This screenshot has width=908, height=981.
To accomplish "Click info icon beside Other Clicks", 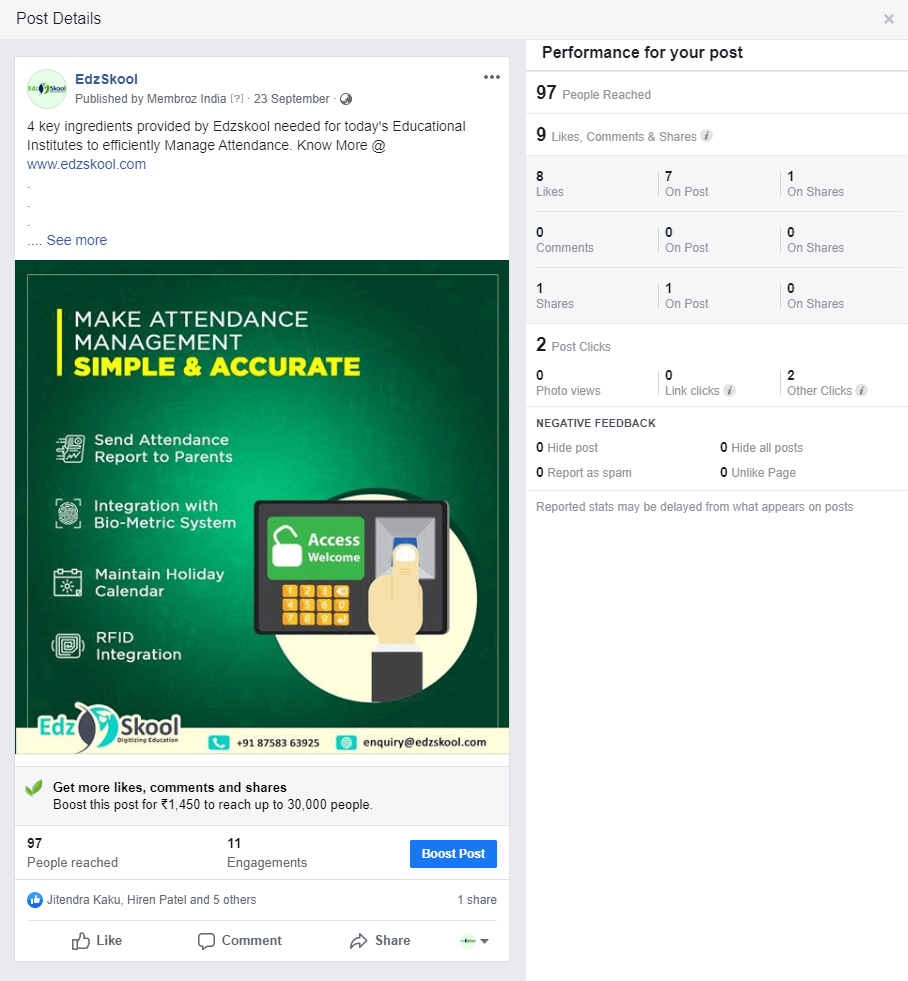I will pyautogui.click(x=862, y=390).
